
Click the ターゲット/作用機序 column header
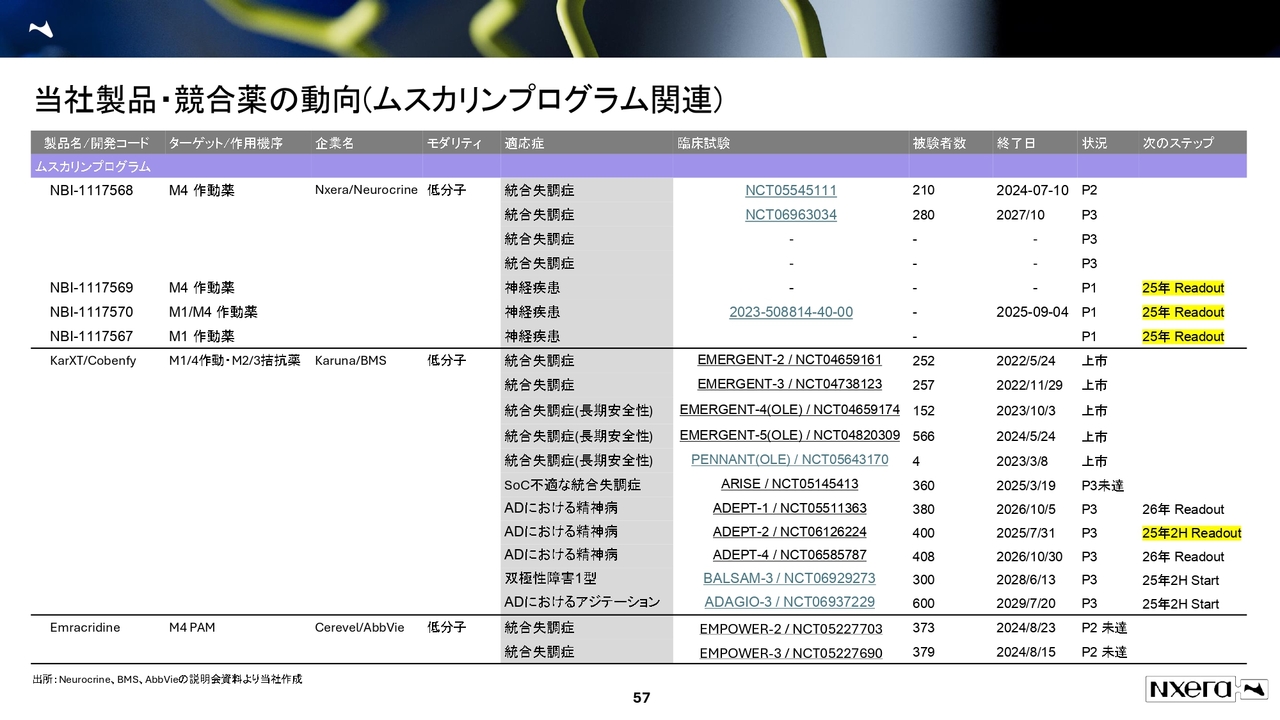(x=225, y=143)
